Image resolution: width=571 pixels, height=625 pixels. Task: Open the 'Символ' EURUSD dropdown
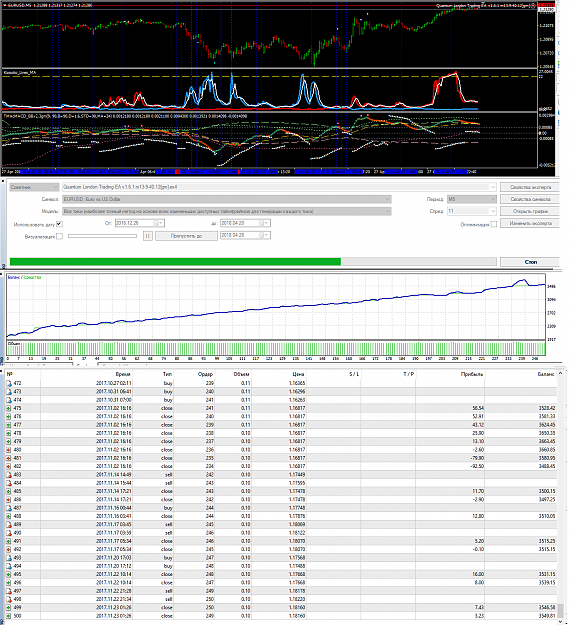pos(227,199)
